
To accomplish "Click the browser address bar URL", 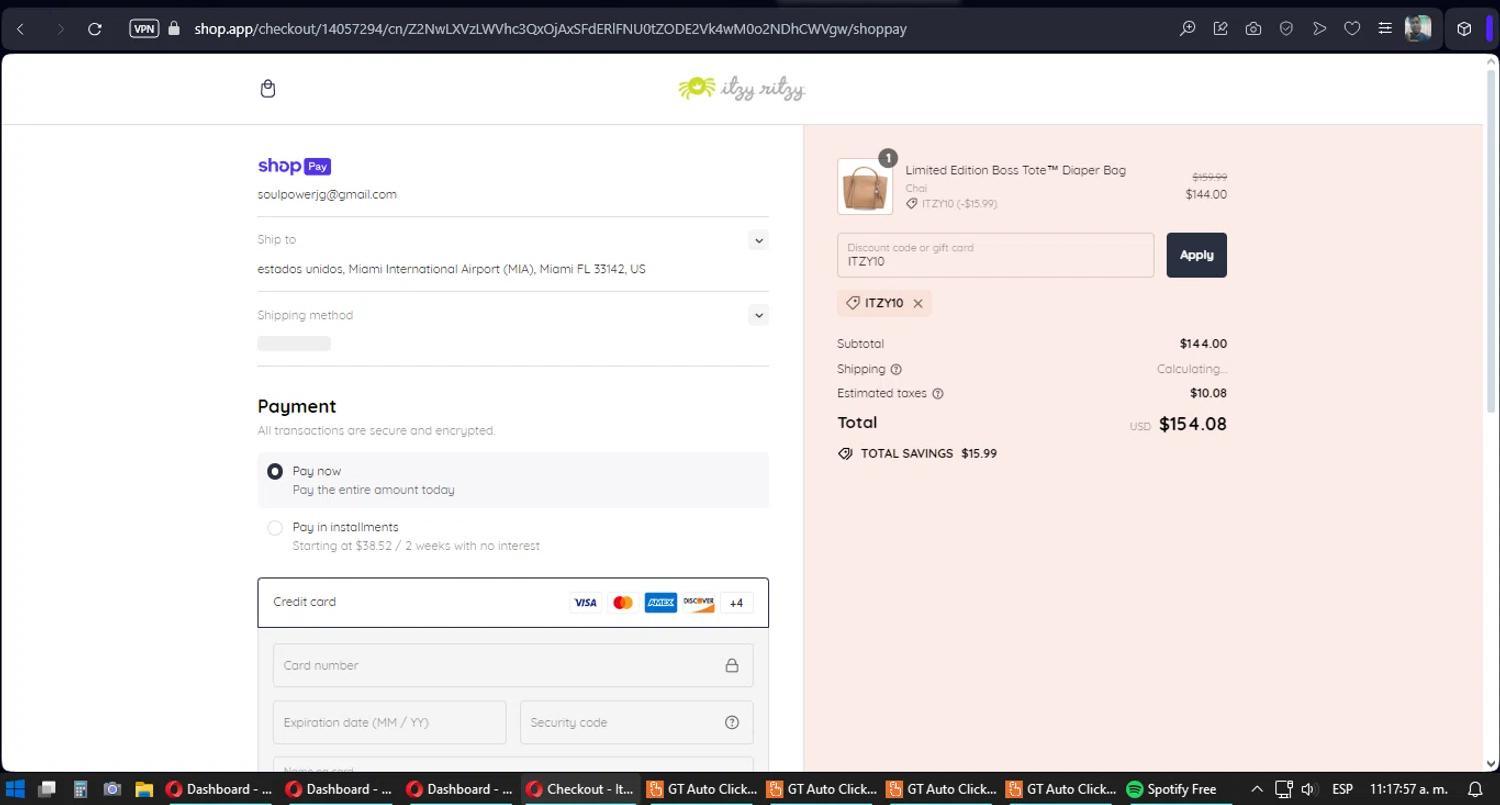I will point(550,29).
